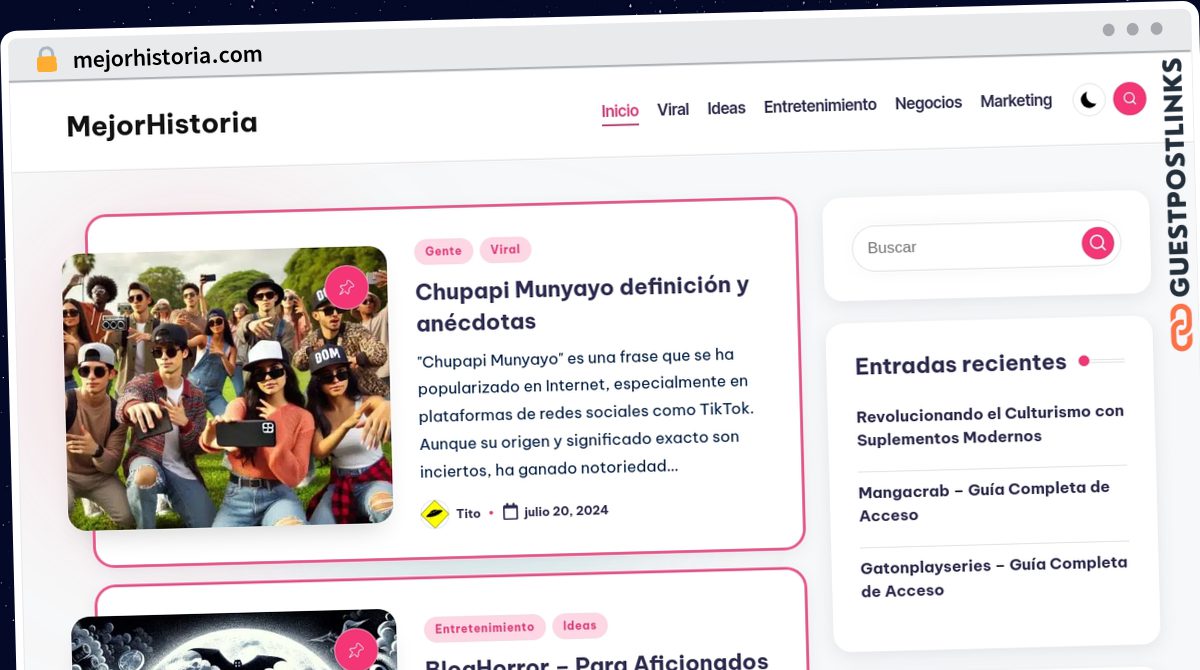Click the Tito author name
Viewport: 1200px width, 670px height.
coord(468,513)
